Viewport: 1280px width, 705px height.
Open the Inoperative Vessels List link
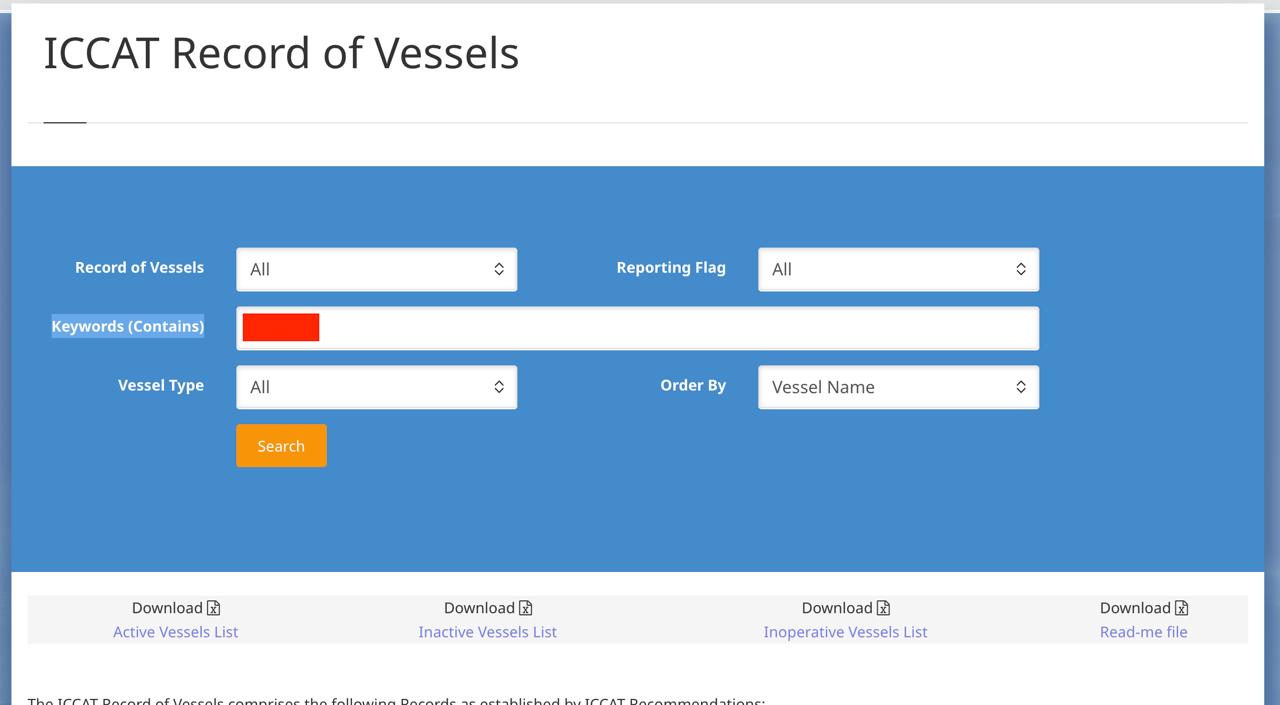pyautogui.click(x=845, y=632)
